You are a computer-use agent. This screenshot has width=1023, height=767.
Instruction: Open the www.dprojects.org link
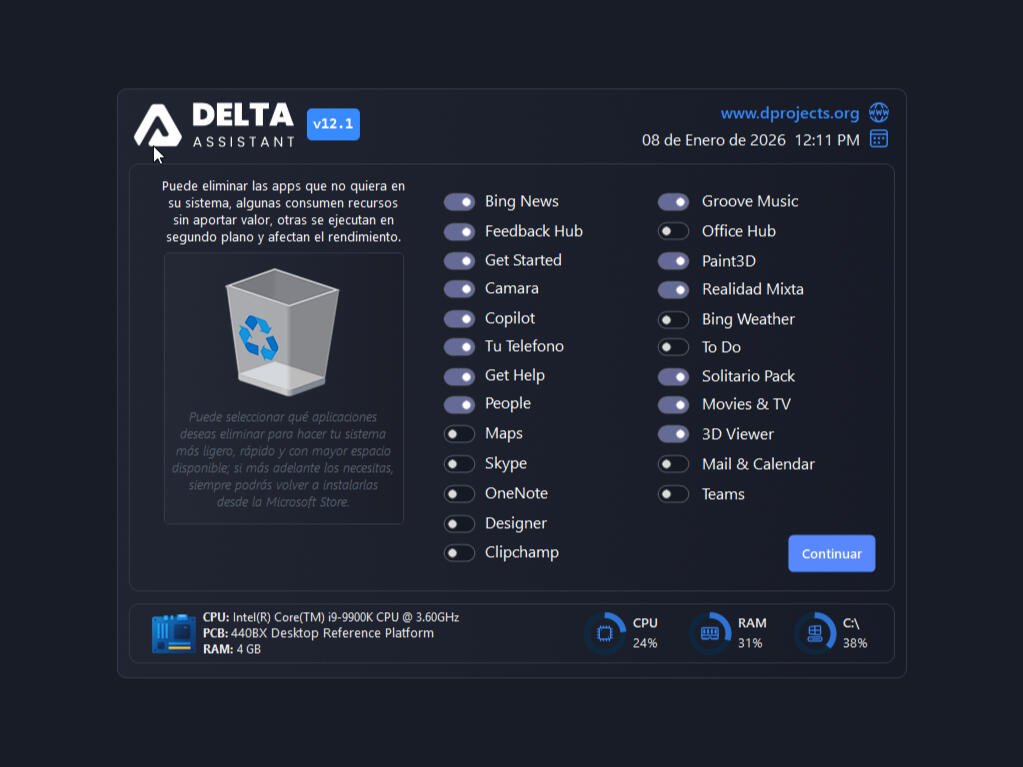tap(789, 113)
